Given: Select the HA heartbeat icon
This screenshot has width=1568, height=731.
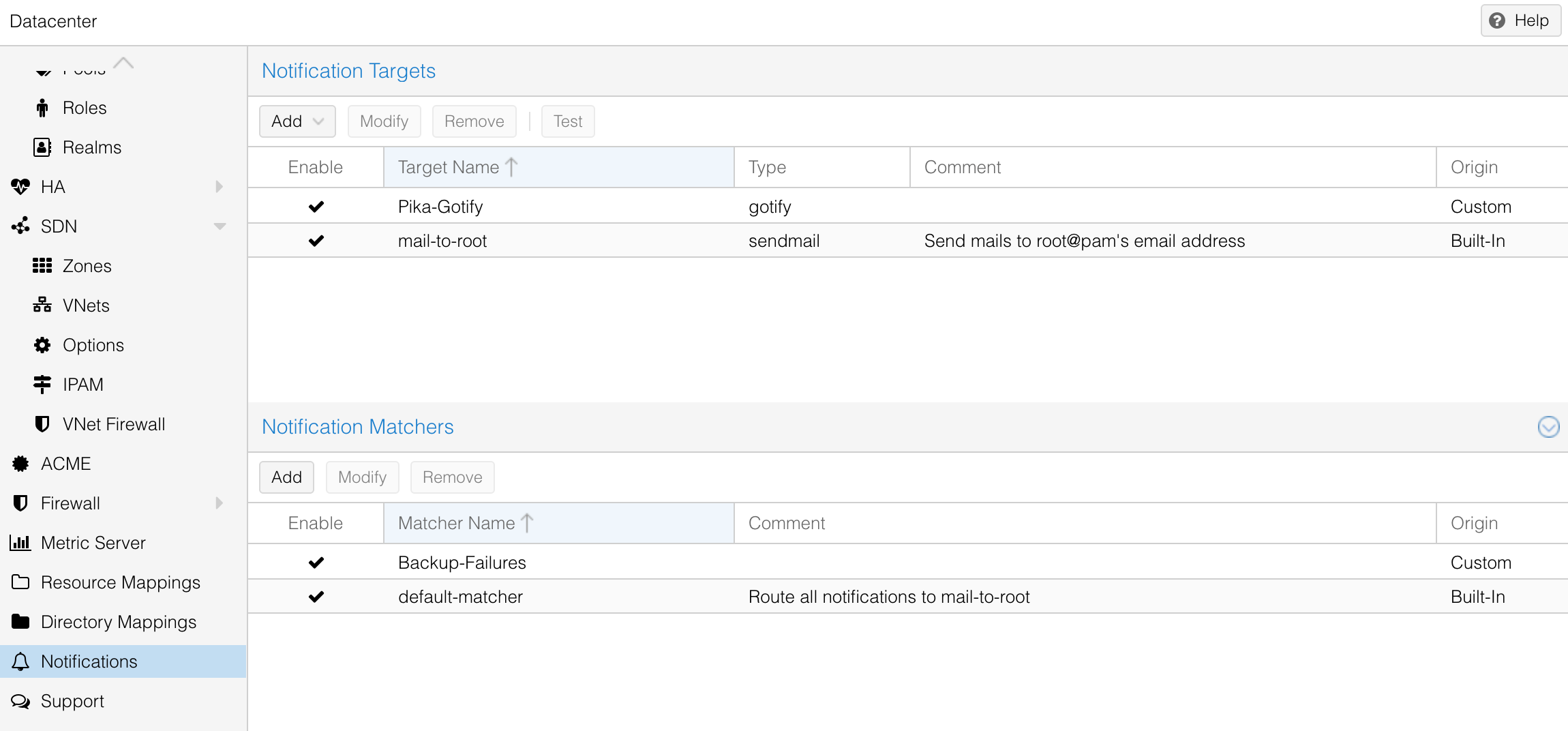Looking at the screenshot, I should click(20, 186).
